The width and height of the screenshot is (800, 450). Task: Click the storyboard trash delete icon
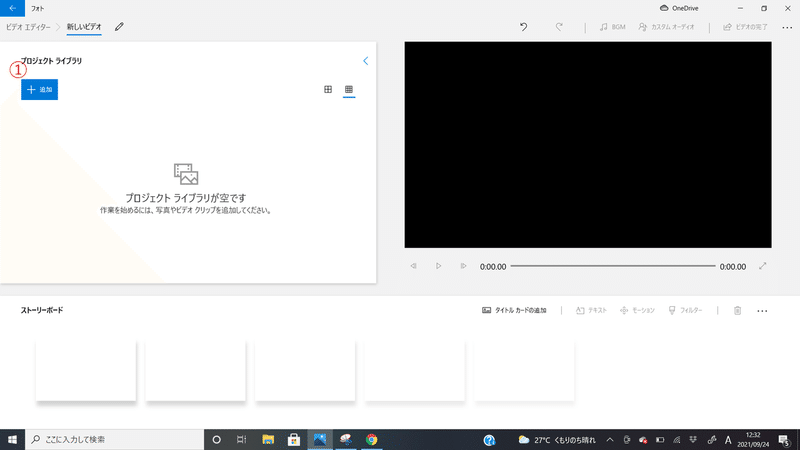coord(737,310)
